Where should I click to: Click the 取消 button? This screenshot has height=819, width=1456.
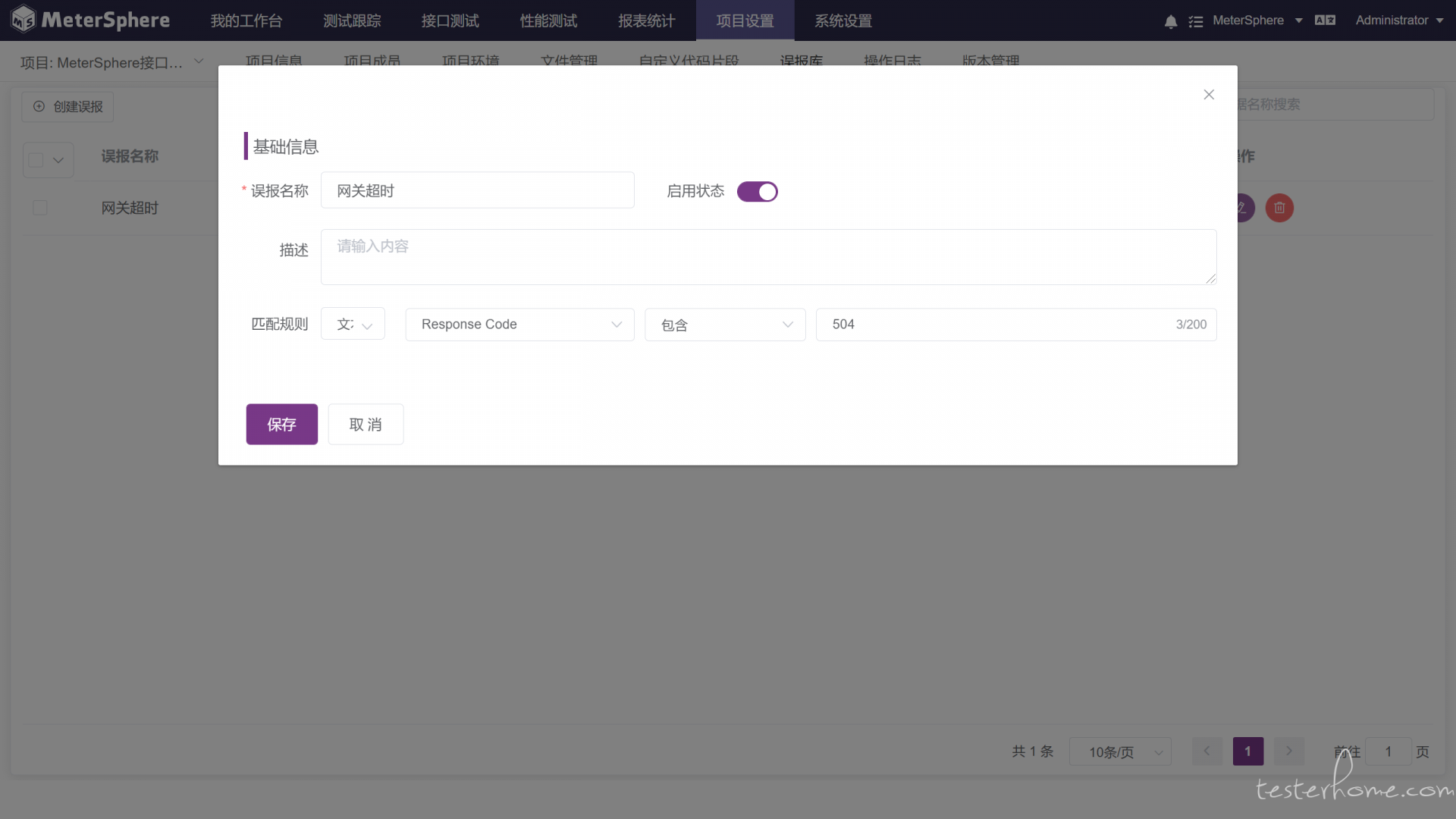point(366,424)
